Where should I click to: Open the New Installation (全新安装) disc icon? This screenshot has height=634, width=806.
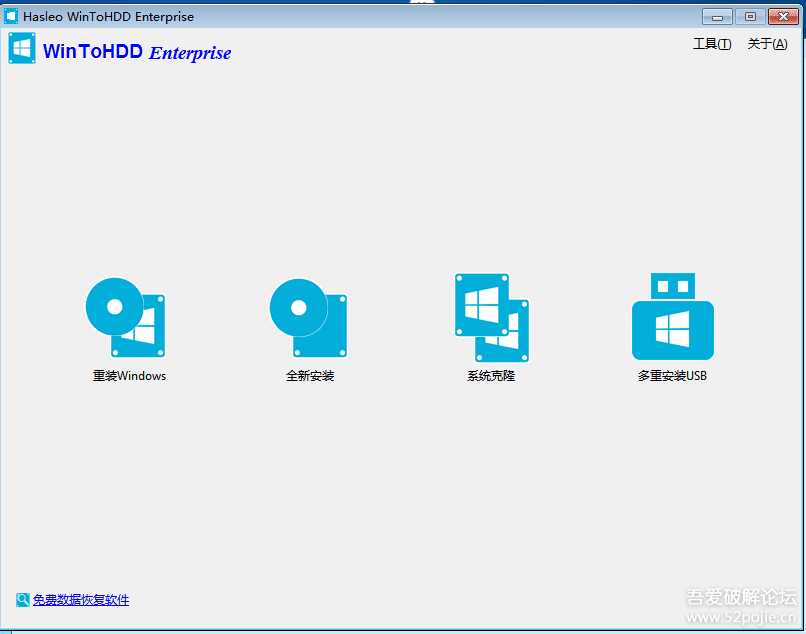(308, 317)
